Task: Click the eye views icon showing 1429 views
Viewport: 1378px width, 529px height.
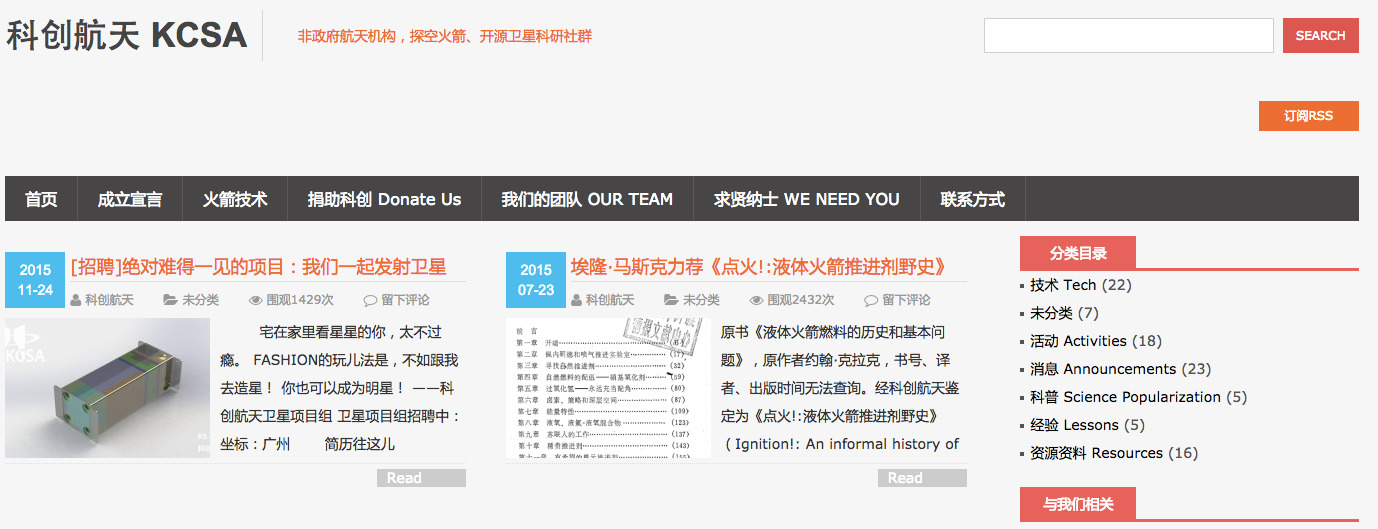Action: coord(256,300)
